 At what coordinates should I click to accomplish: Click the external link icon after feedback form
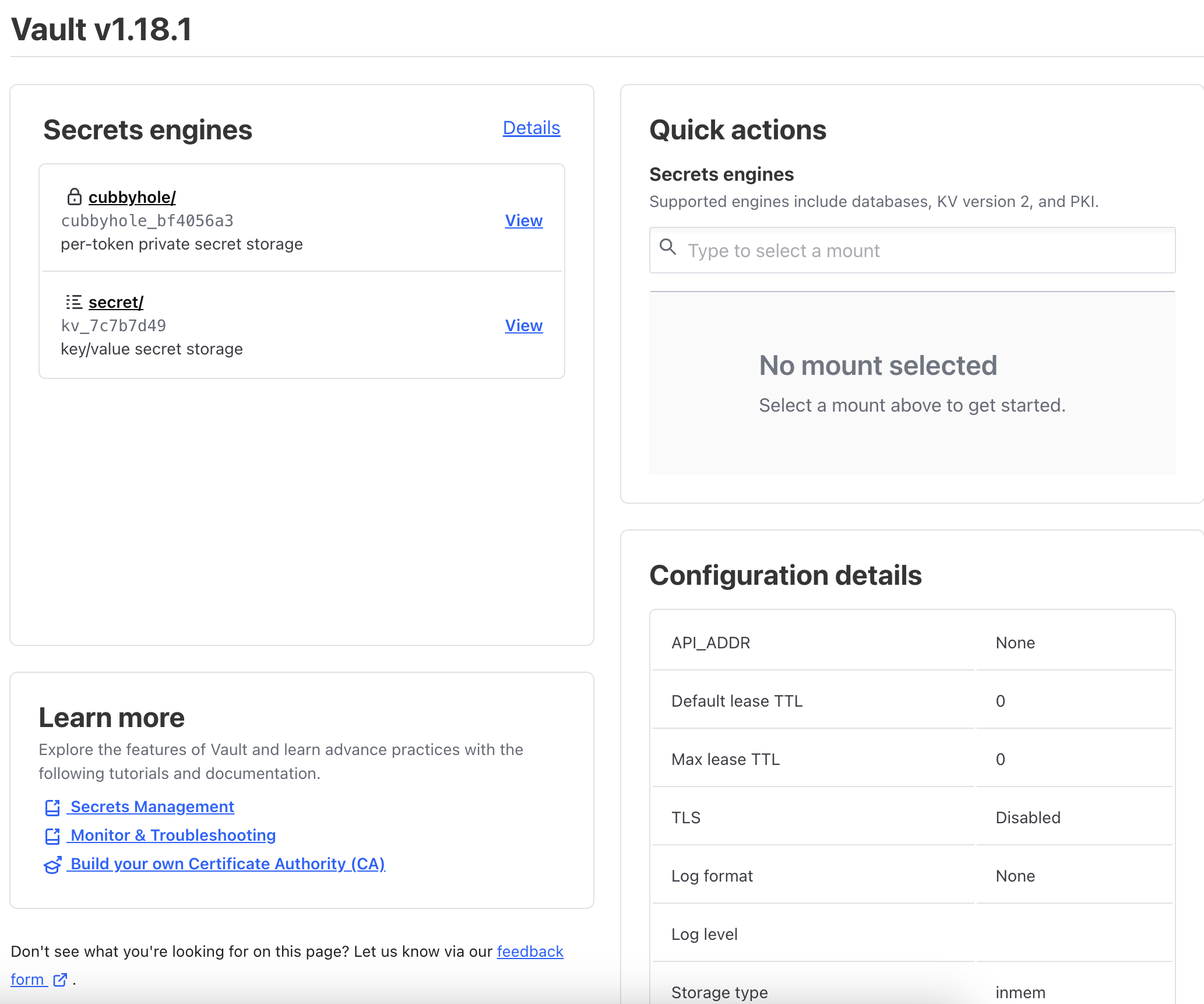[60, 980]
